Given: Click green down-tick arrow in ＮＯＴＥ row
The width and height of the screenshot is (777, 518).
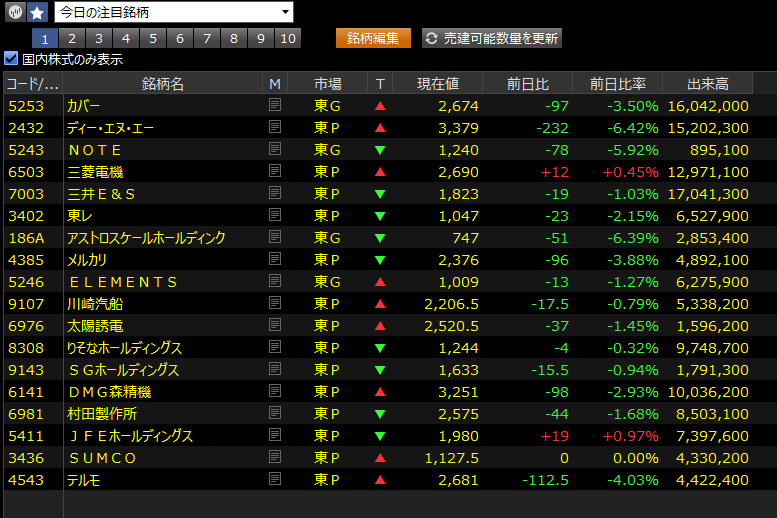Looking at the screenshot, I should click(x=380, y=150).
